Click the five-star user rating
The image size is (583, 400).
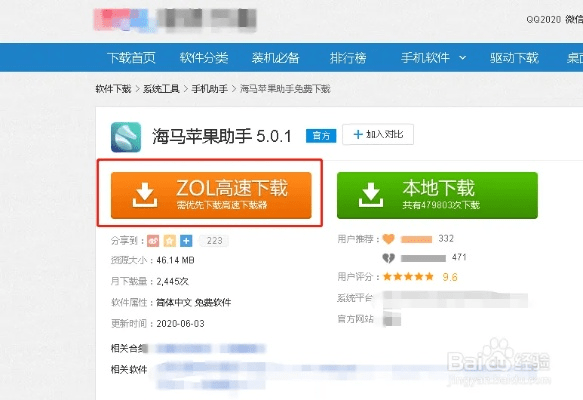(x=408, y=277)
